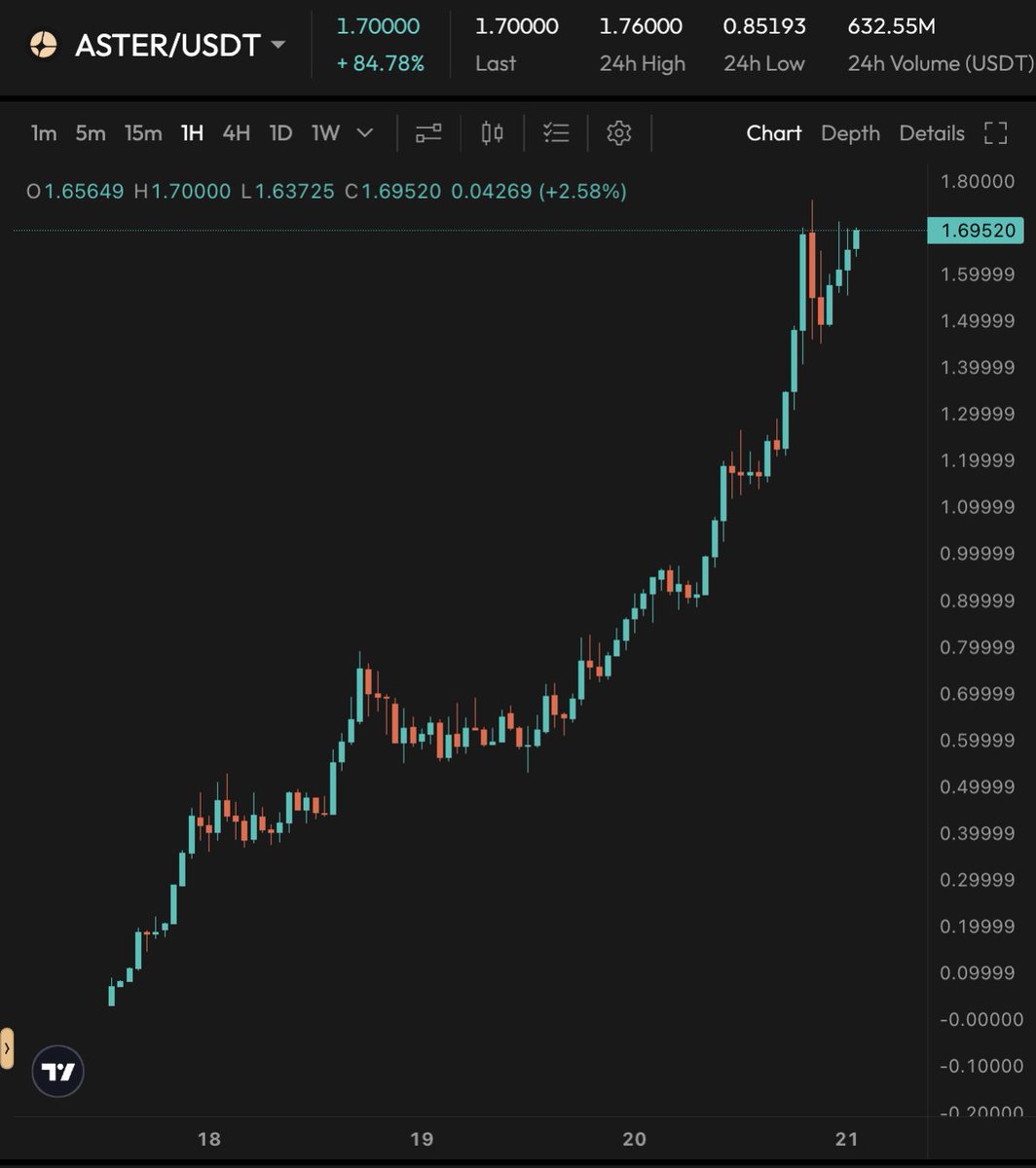Image resolution: width=1036 pixels, height=1168 pixels.
Task: Click the candle change 0.04269 (+2.58%)
Action: pyautogui.click(x=539, y=192)
